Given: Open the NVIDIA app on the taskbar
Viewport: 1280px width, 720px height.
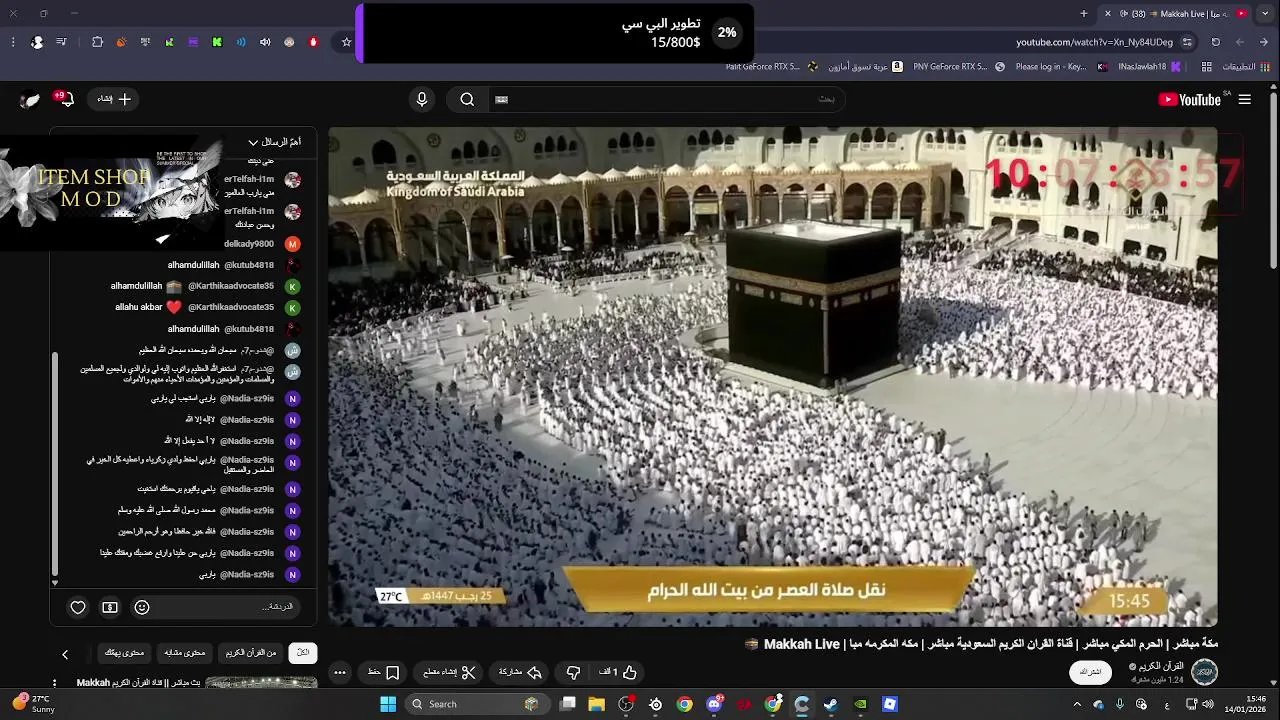Looking at the screenshot, I should (860, 704).
